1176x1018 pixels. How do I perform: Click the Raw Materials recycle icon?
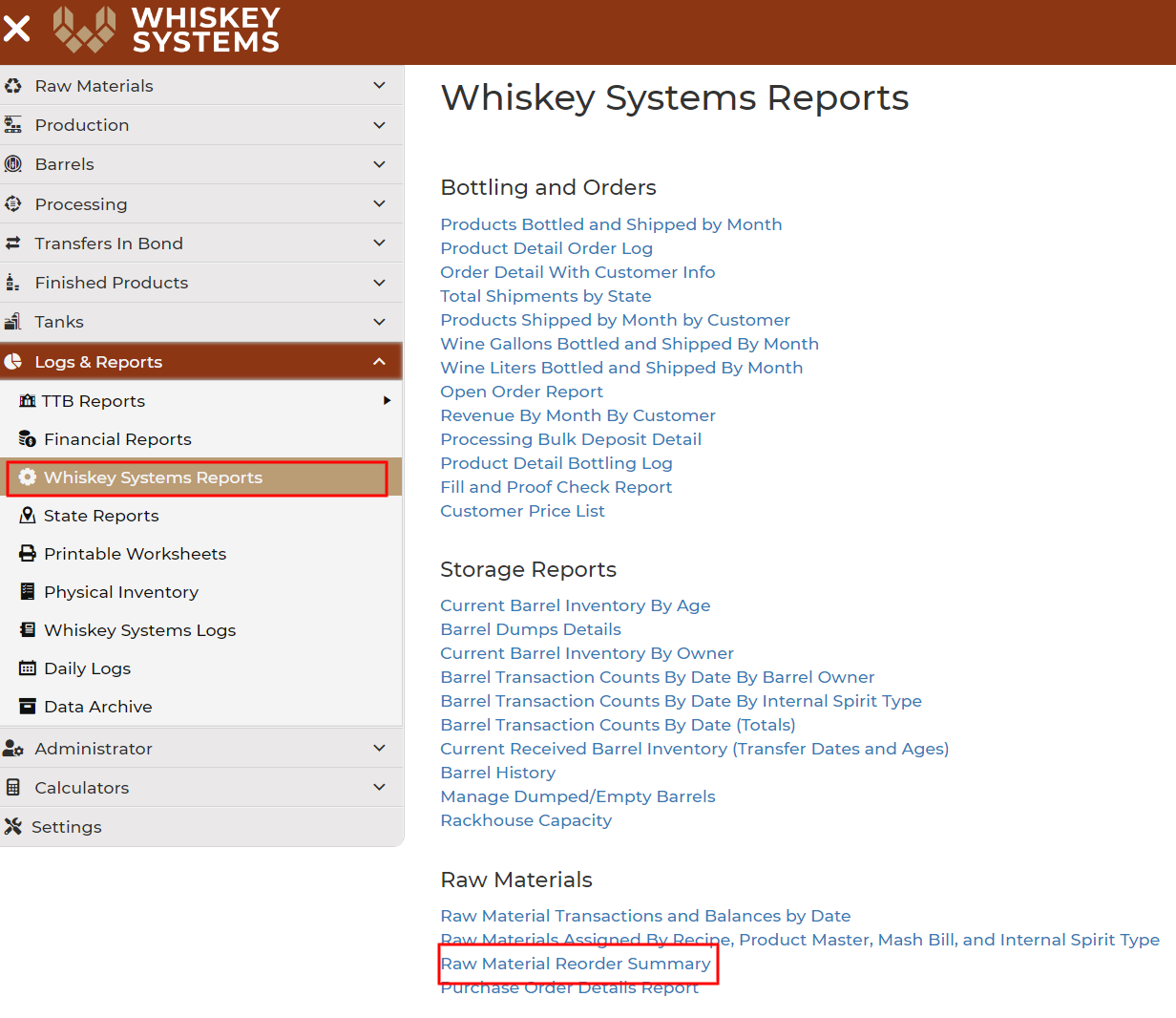(x=13, y=86)
